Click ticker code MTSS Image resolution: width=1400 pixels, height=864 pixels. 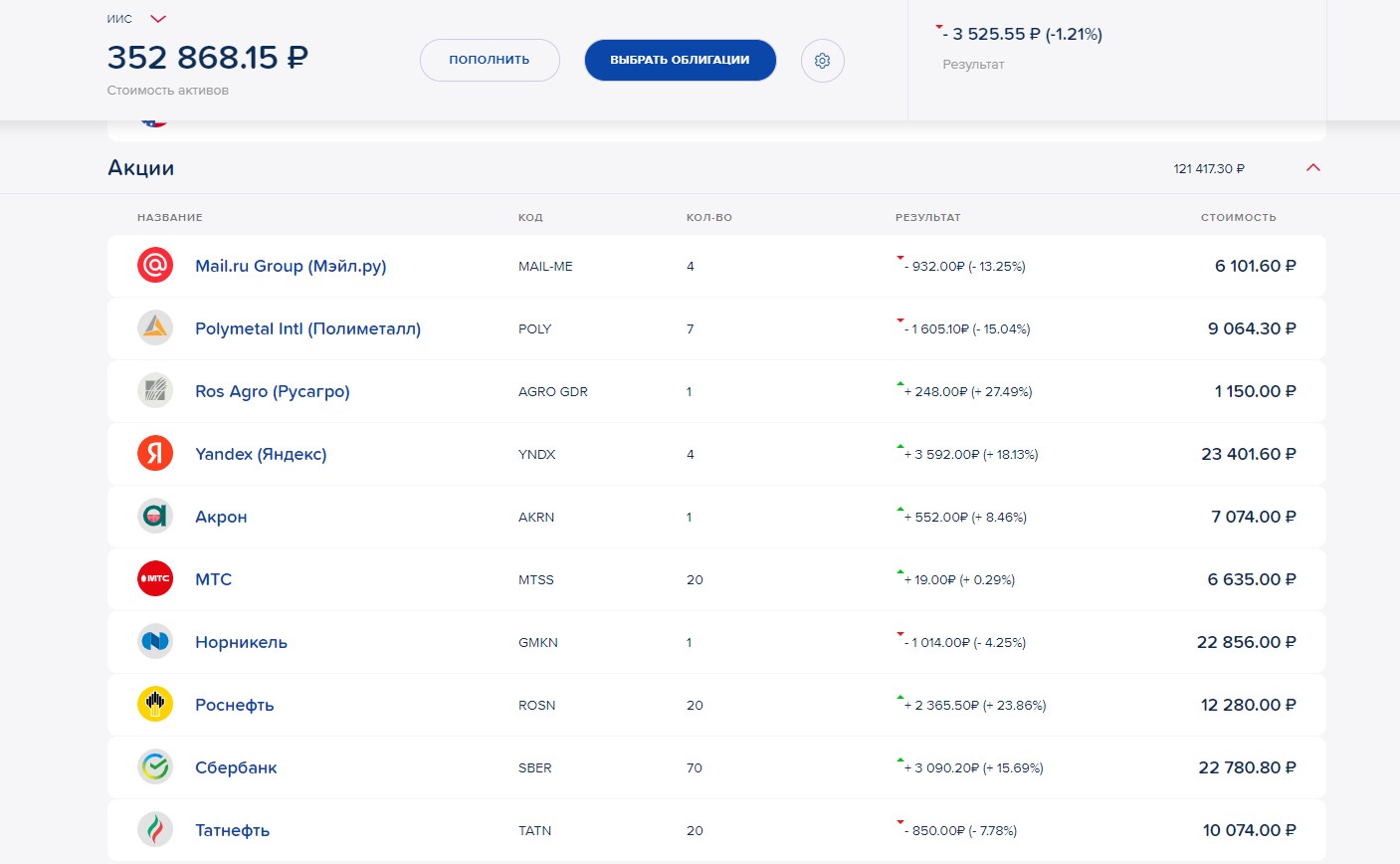point(536,579)
